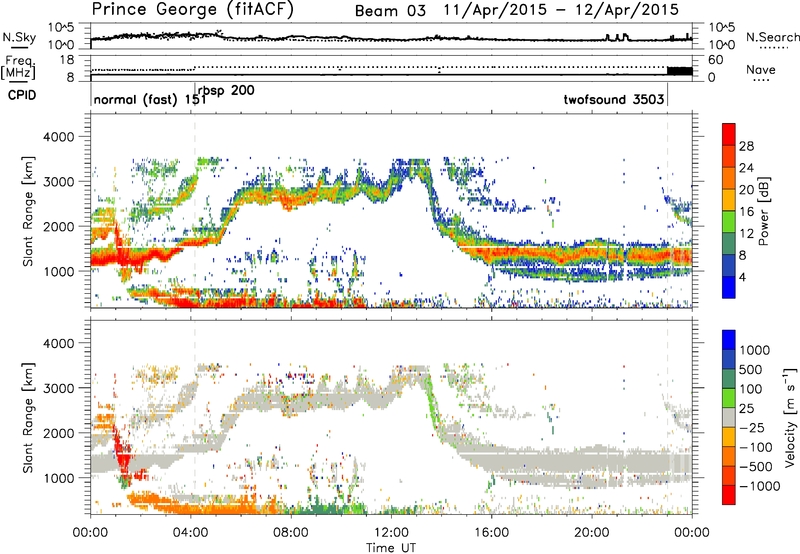Click the "500" label on the Velocity colorbar

(x=750, y=369)
